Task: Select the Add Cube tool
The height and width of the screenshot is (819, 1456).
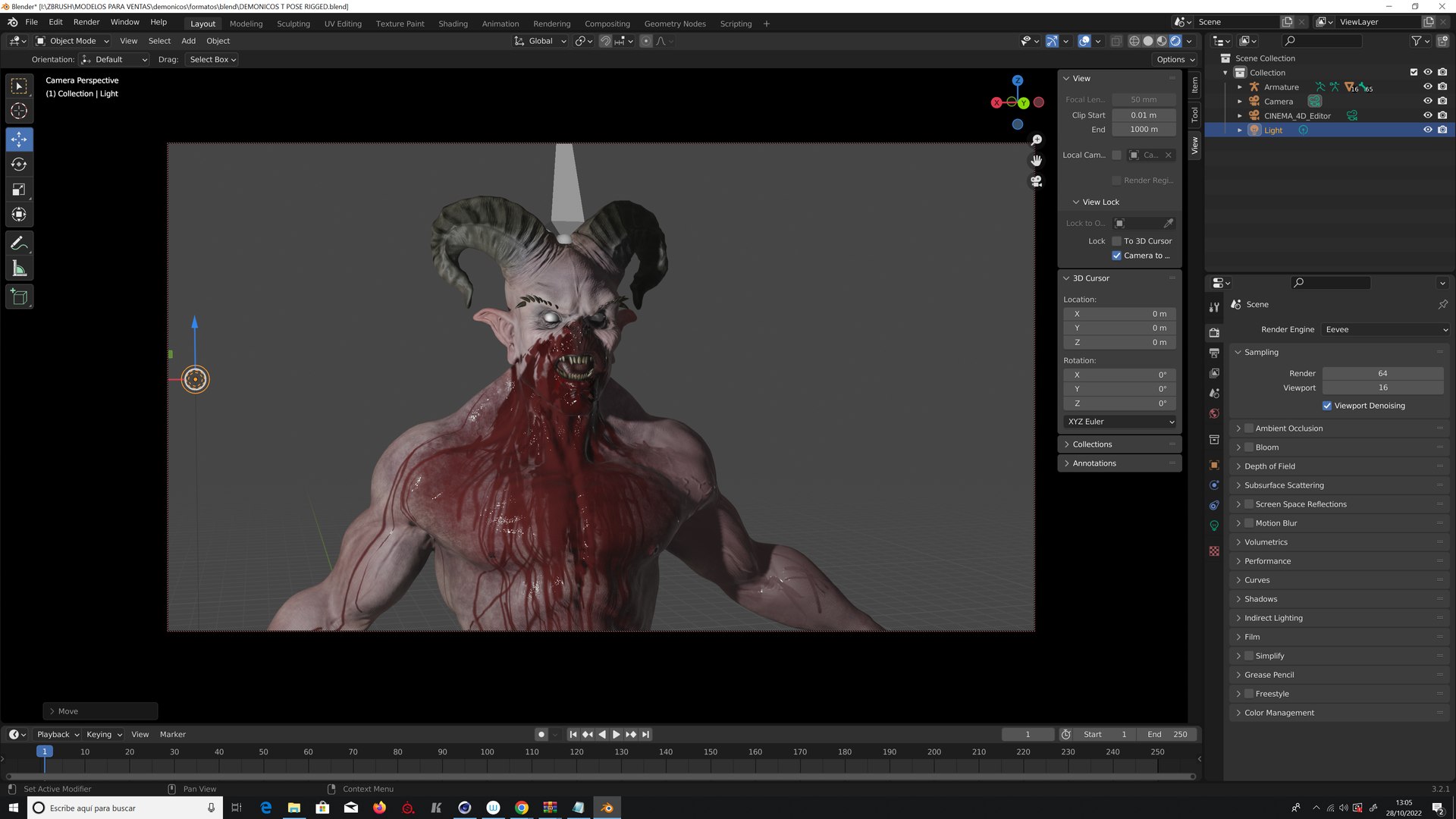Action: tap(19, 297)
